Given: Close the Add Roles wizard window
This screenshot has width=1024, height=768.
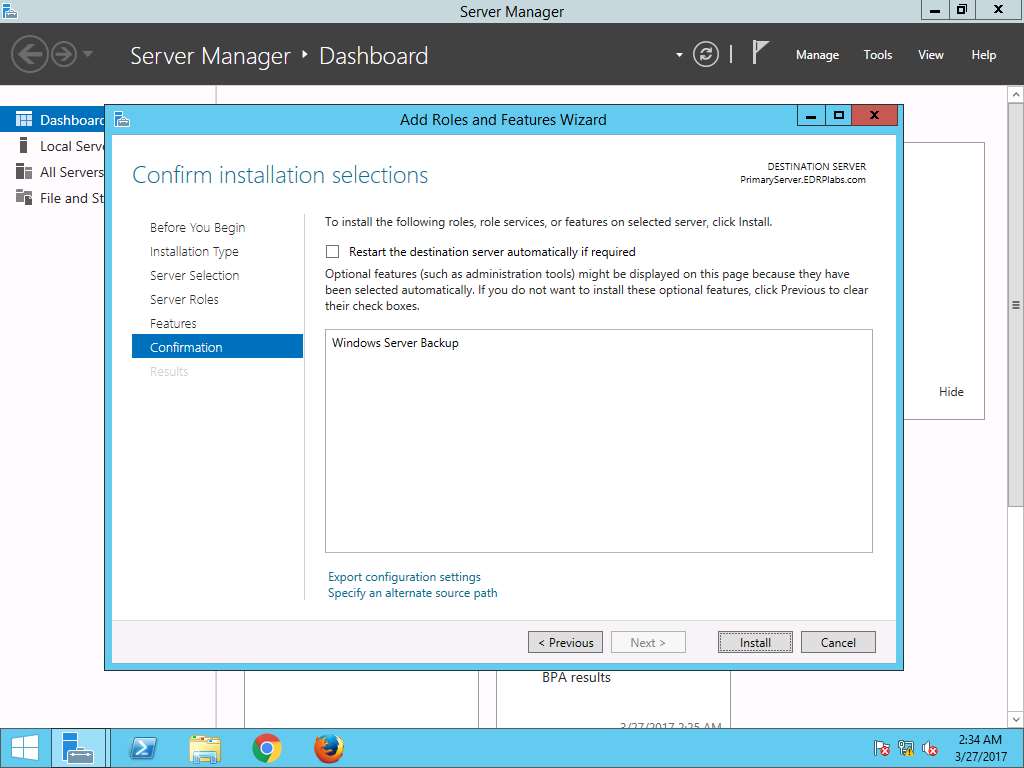Looking at the screenshot, I should coord(874,116).
